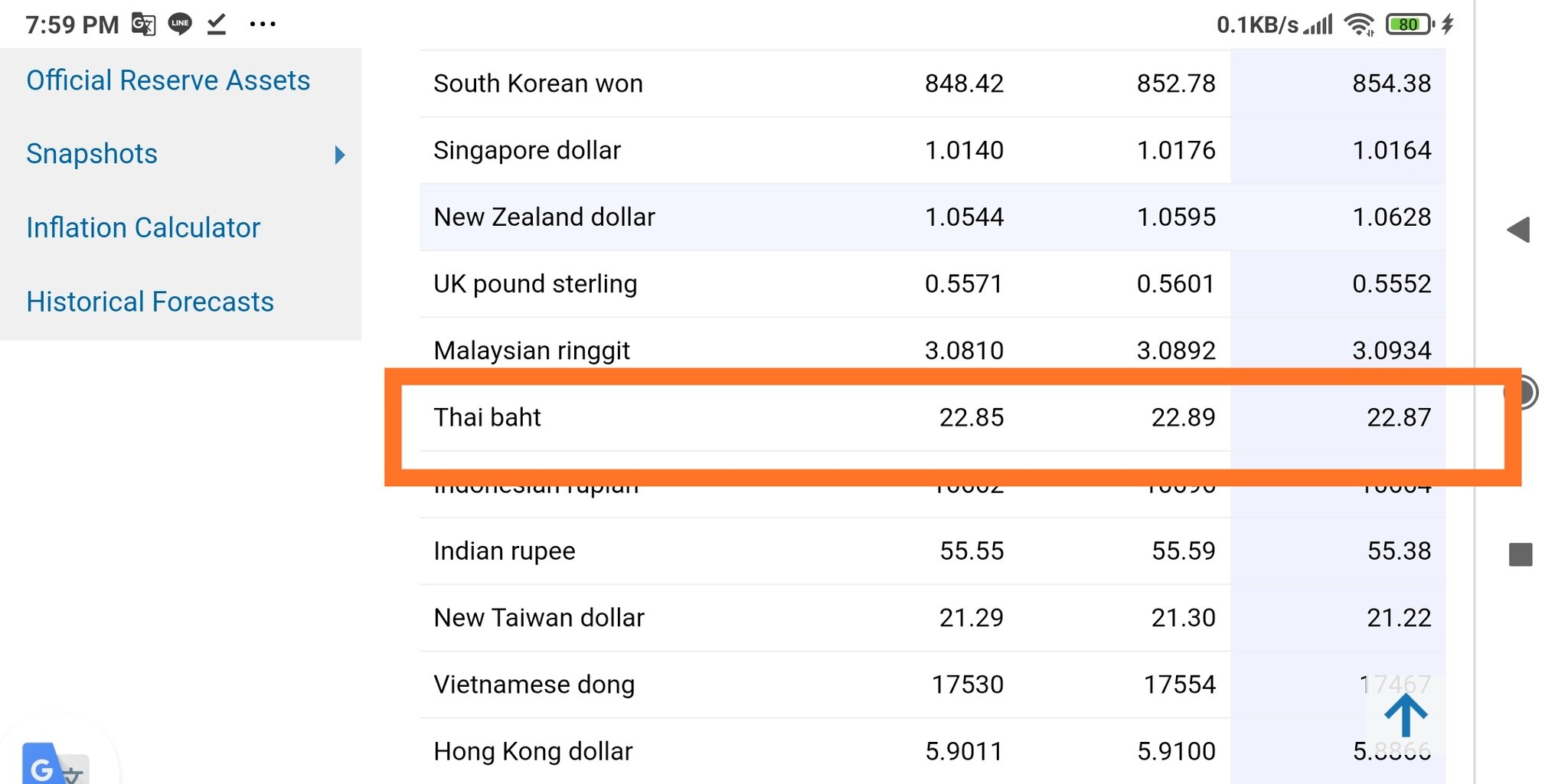Click the New Zealand dollar row

pyautogui.click(x=544, y=217)
